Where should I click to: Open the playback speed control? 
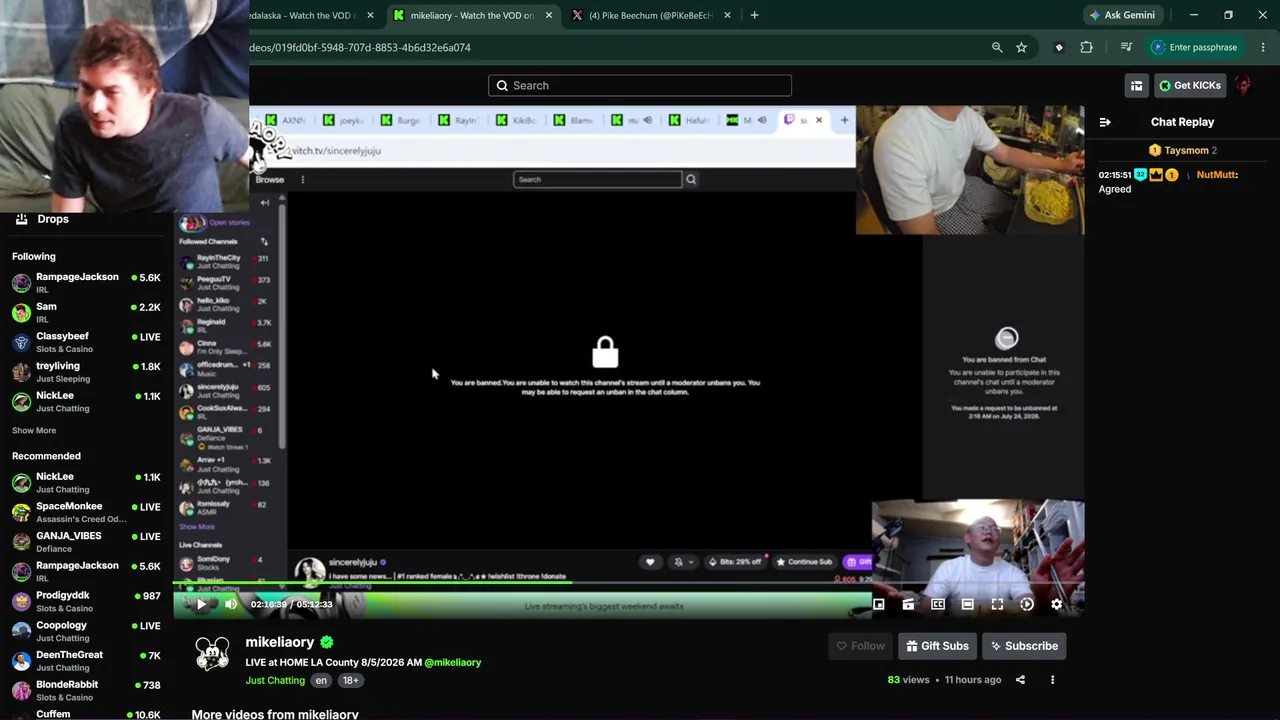coord(1027,604)
